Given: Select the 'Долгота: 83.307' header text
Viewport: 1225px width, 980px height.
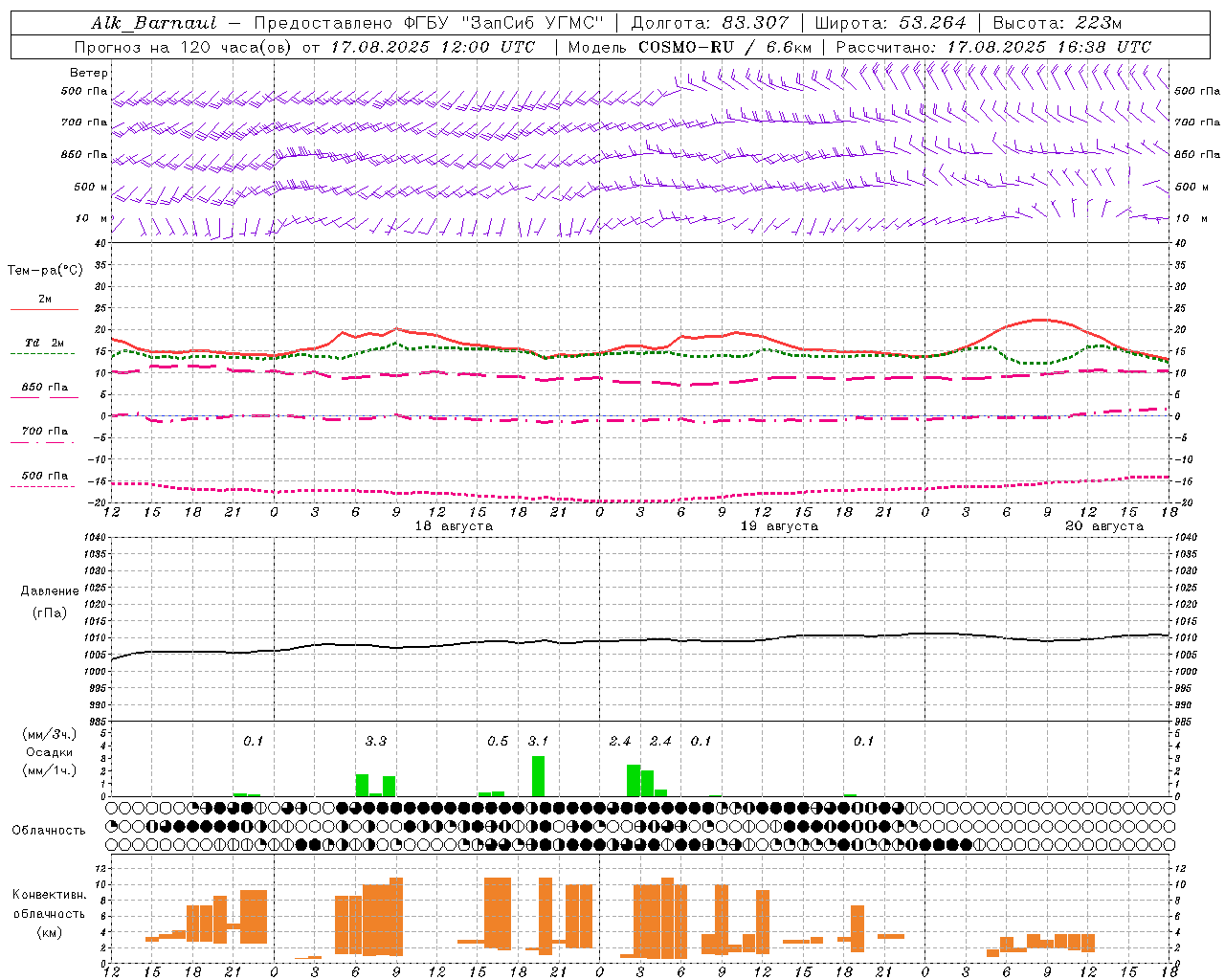Looking at the screenshot, I should (x=710, y=23).
